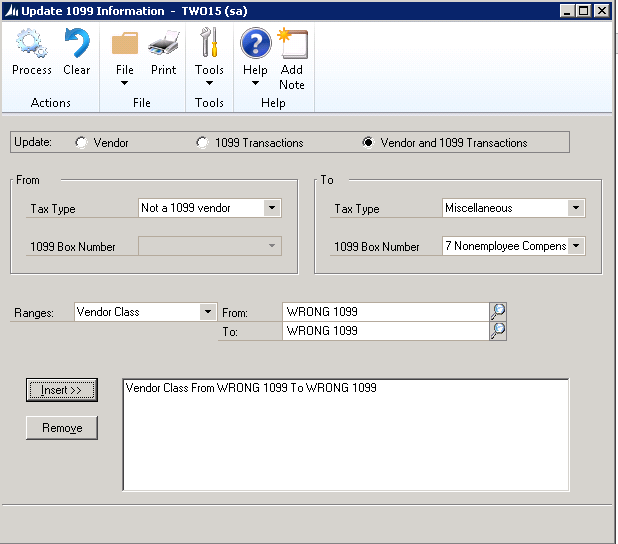Select the Vendor update radio option
Viewport: 618px width, 544px height.
pyautogui.click(x=81, y=143)
